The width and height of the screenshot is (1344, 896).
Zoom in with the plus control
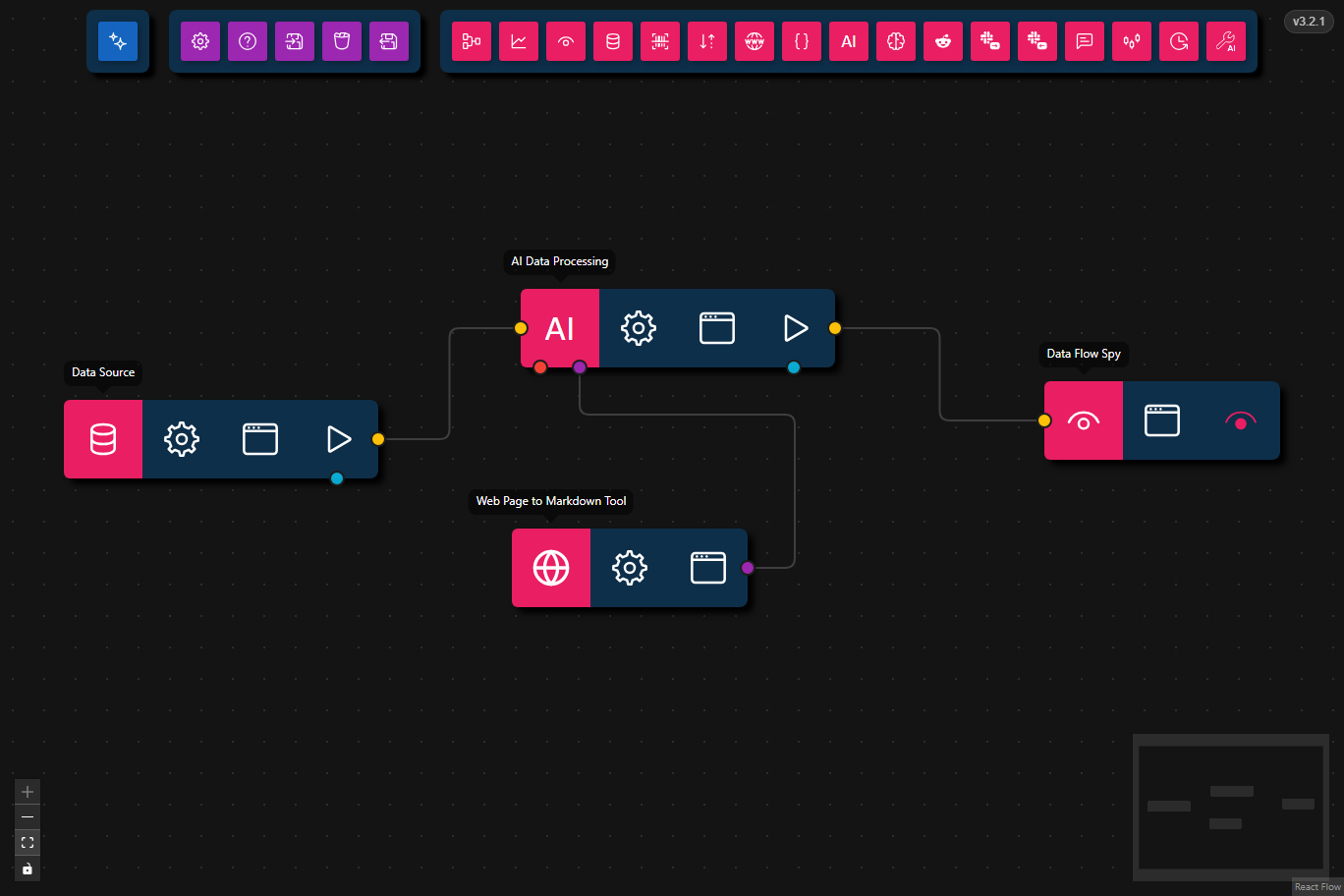point(28,792)
